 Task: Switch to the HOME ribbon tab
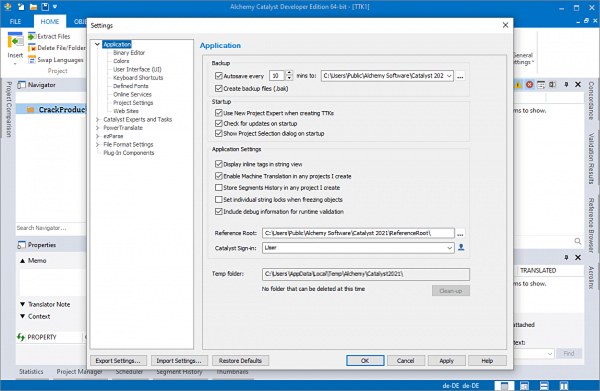coord(50,21)
